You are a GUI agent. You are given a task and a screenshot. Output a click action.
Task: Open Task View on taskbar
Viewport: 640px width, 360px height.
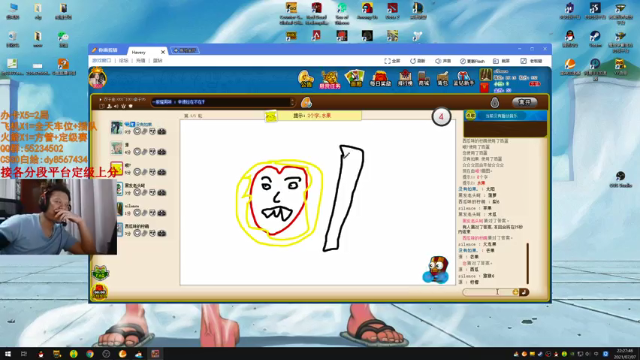[x=24, y=354]
